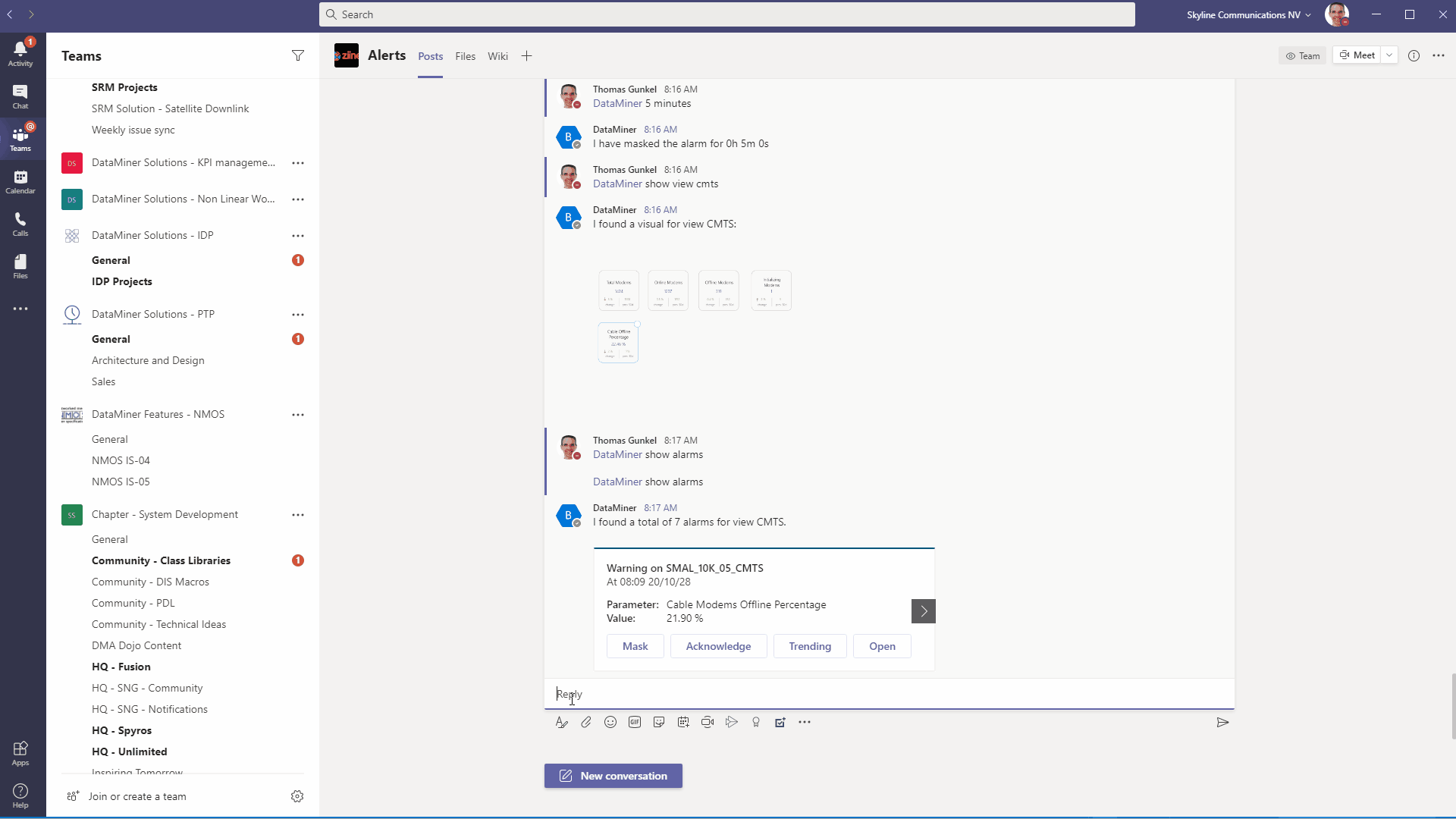Open Community - Class Libraries channel
The image size is (1456, 819).
161,560
